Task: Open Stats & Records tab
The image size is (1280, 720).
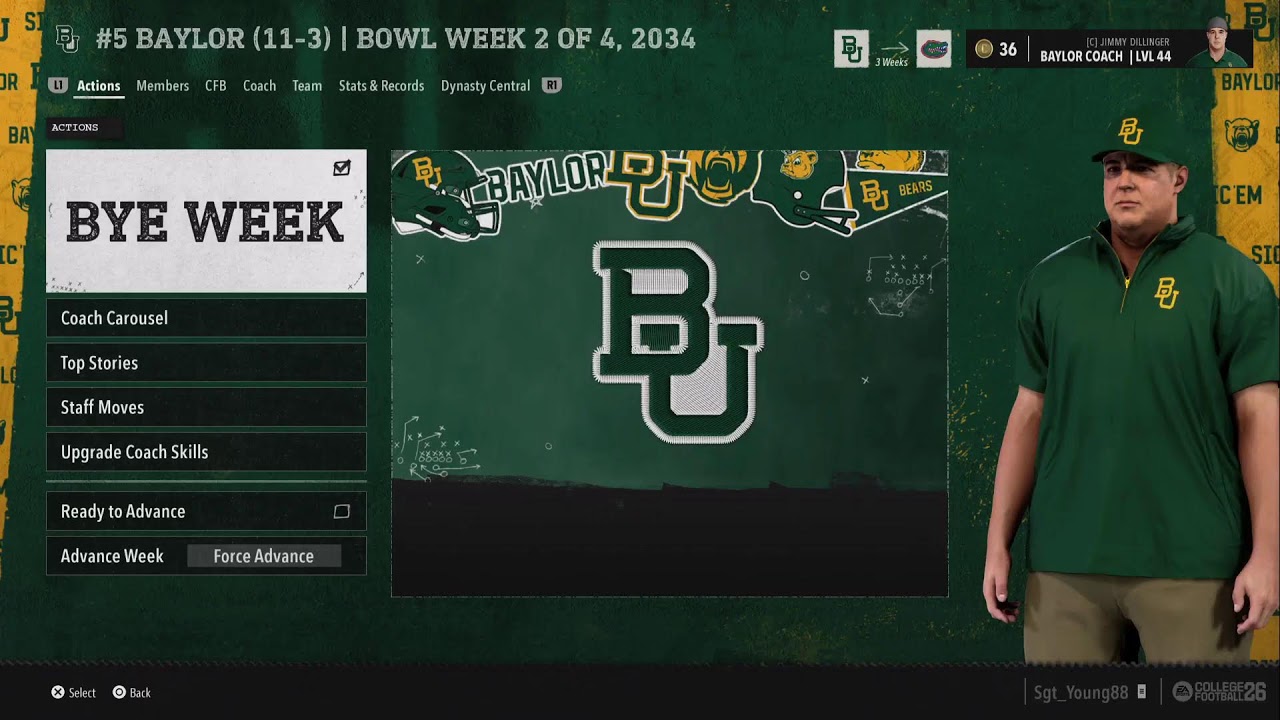Action: pyautogui.click(x=381, y=86)
